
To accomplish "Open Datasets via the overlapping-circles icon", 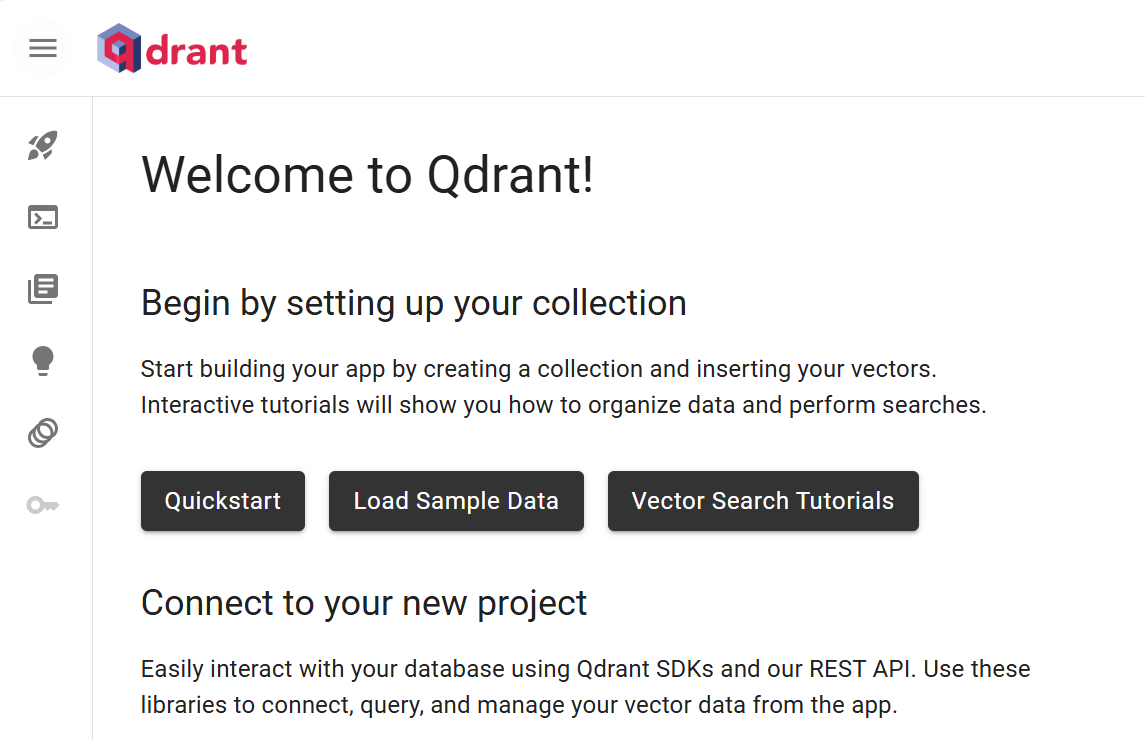I will (x=43, y=432).
